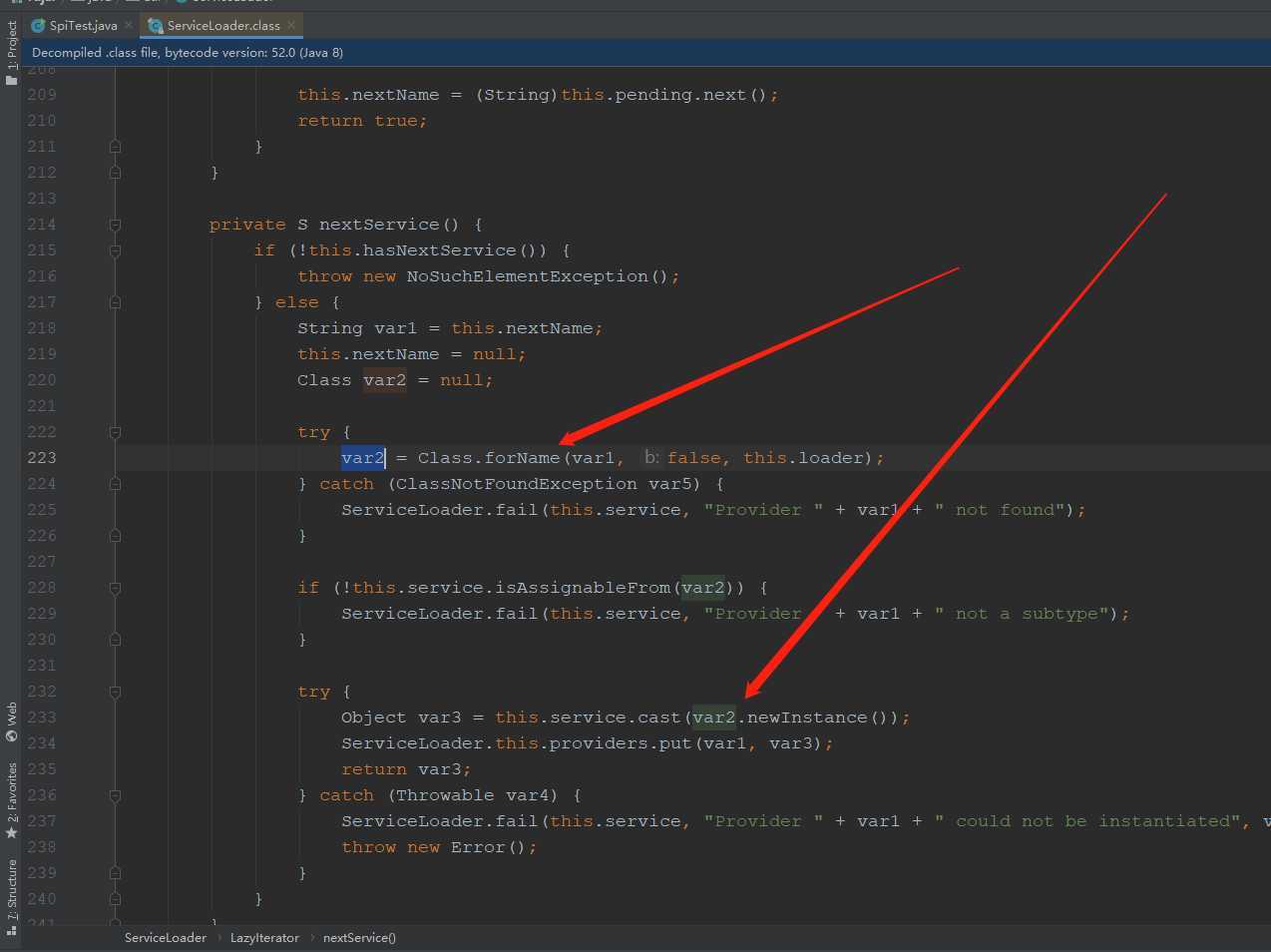Click var2 in the Class declaration line 220

(385, 380)
